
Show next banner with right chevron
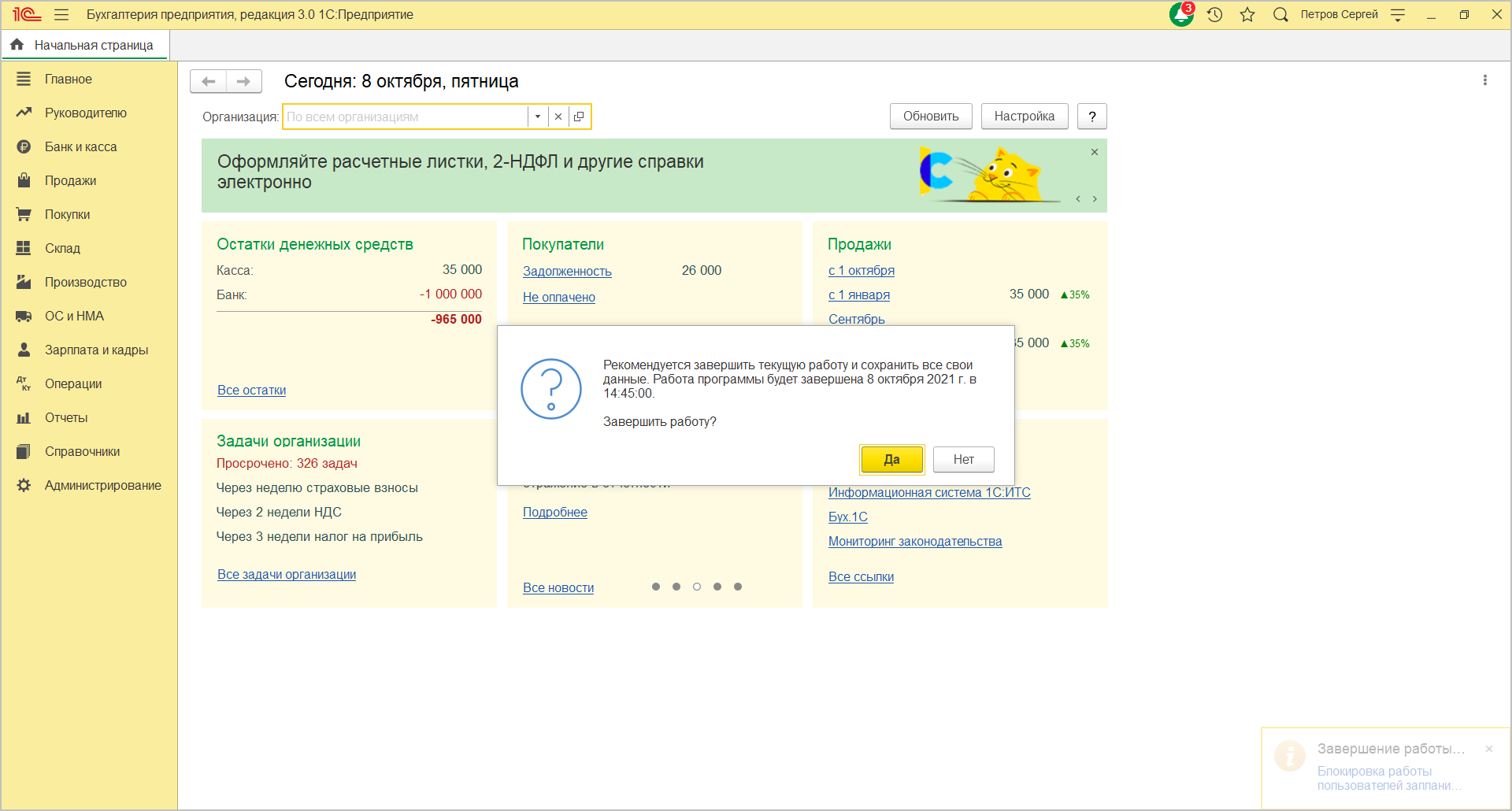[1095, 199]
